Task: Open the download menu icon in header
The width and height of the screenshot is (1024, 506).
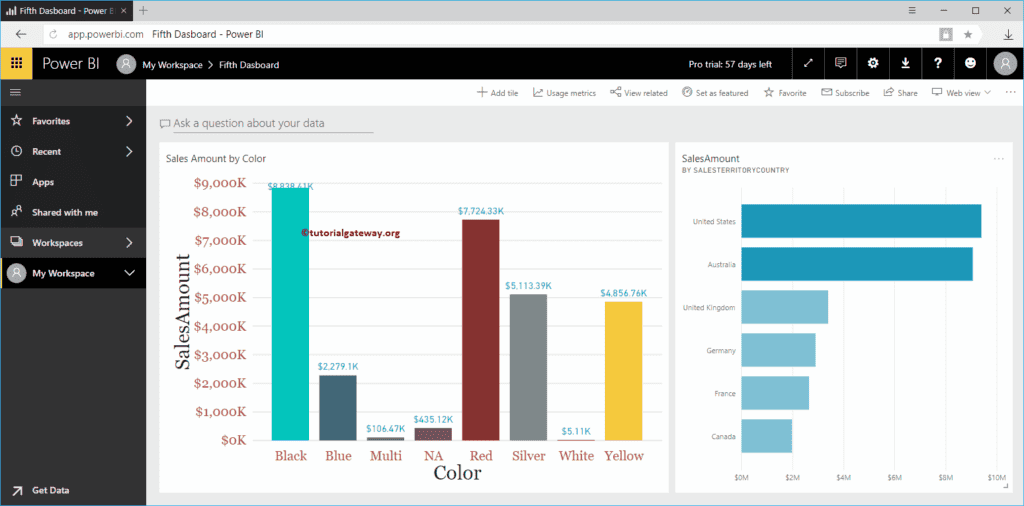Action: pyautogui.click(x=905, y=63)
